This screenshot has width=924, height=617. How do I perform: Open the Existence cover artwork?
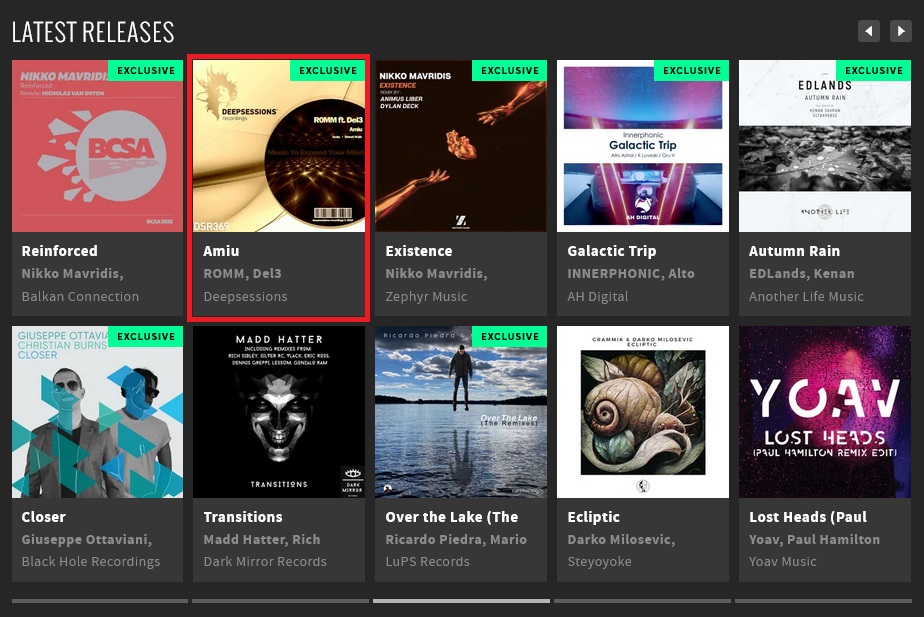[x=461, y=146]
